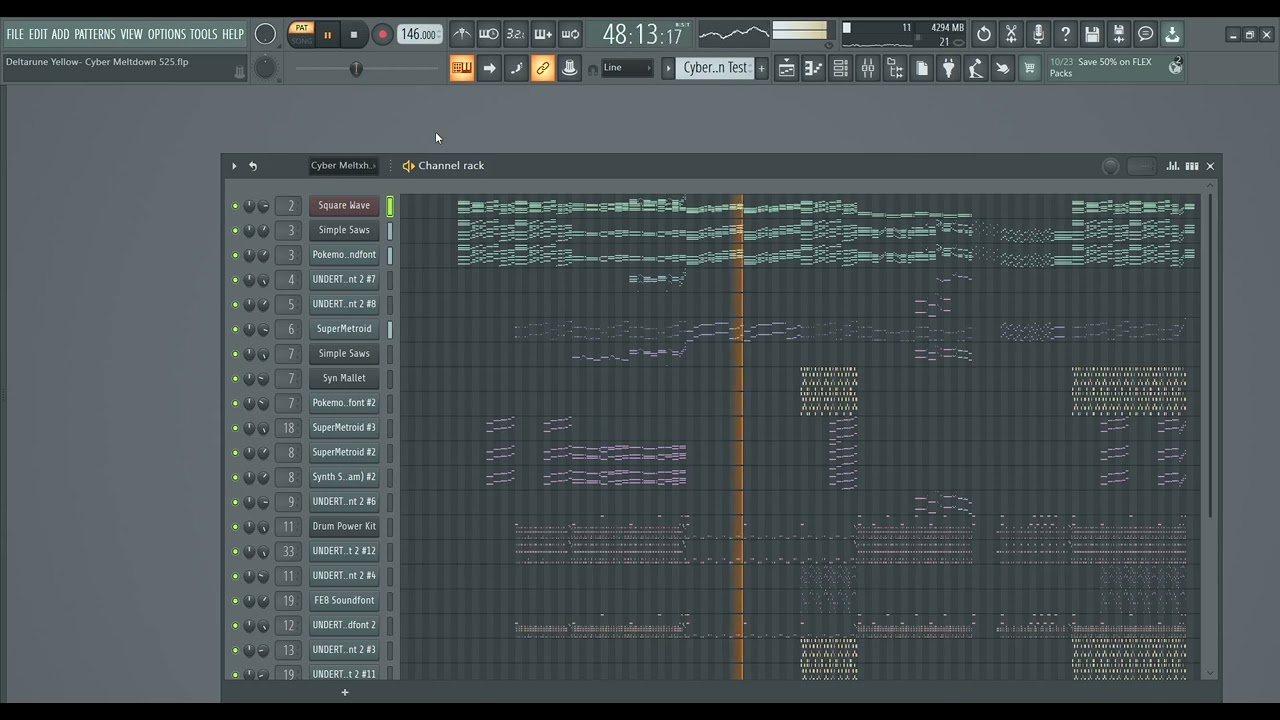Open Channel rack options arrow menu

[234, 166]
